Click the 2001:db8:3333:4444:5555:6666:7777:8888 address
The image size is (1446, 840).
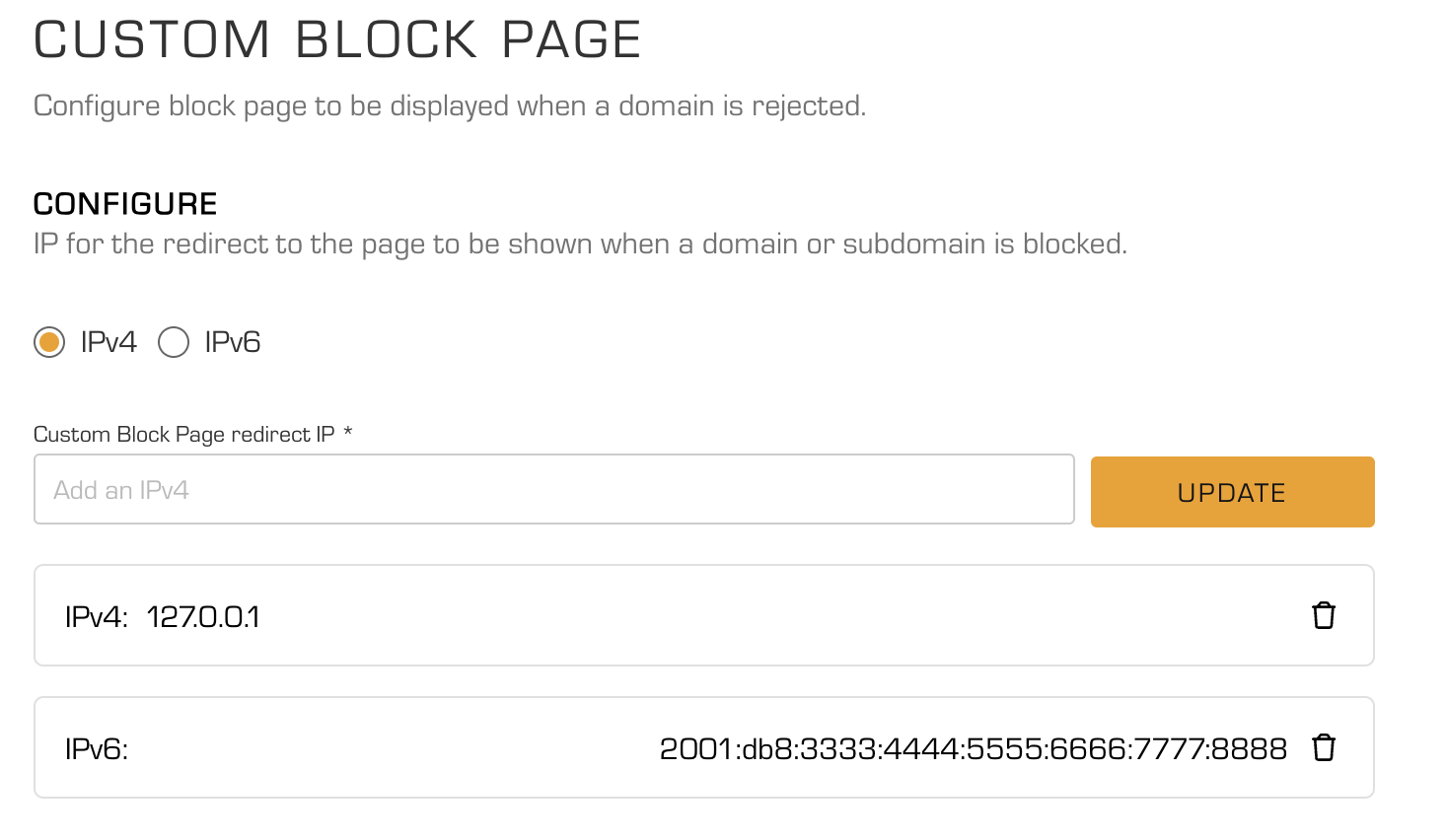[x=973, y=749]
